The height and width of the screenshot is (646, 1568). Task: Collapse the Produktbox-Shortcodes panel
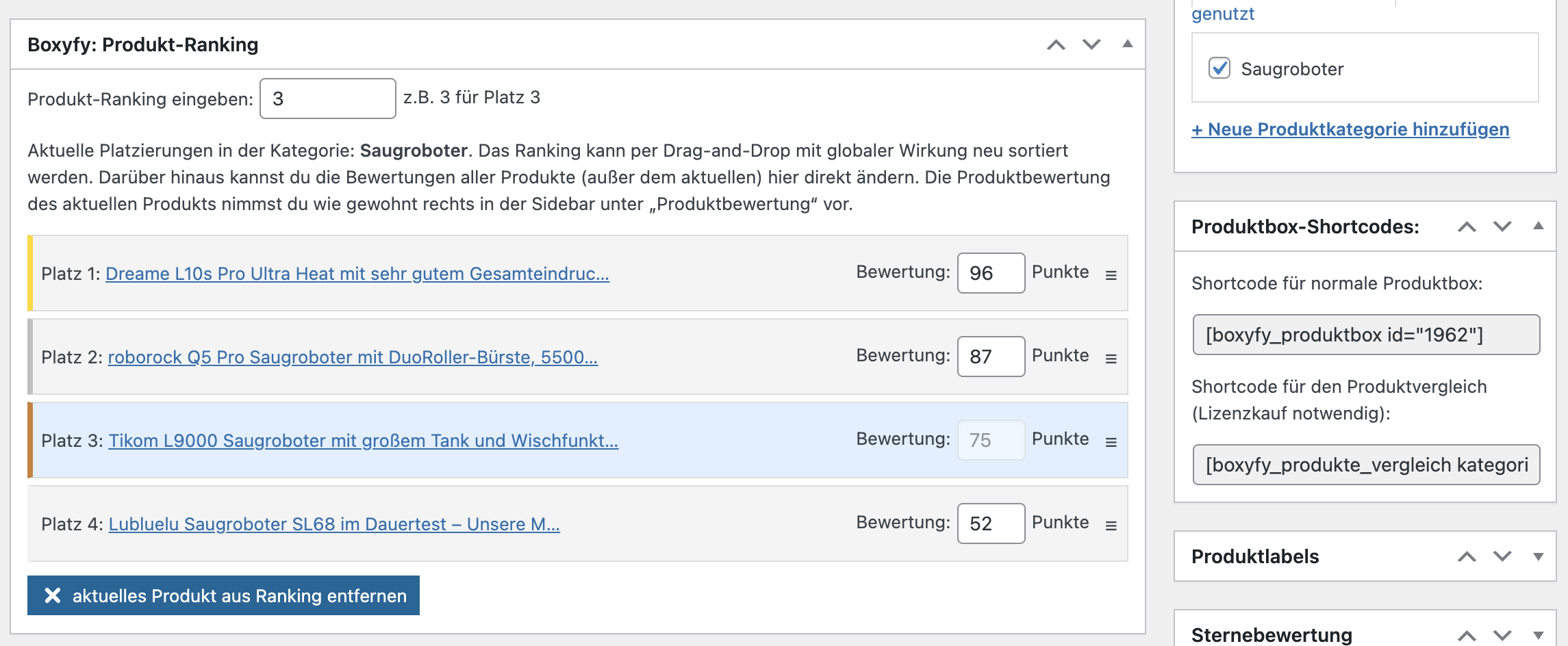(x=1538, y=227)
